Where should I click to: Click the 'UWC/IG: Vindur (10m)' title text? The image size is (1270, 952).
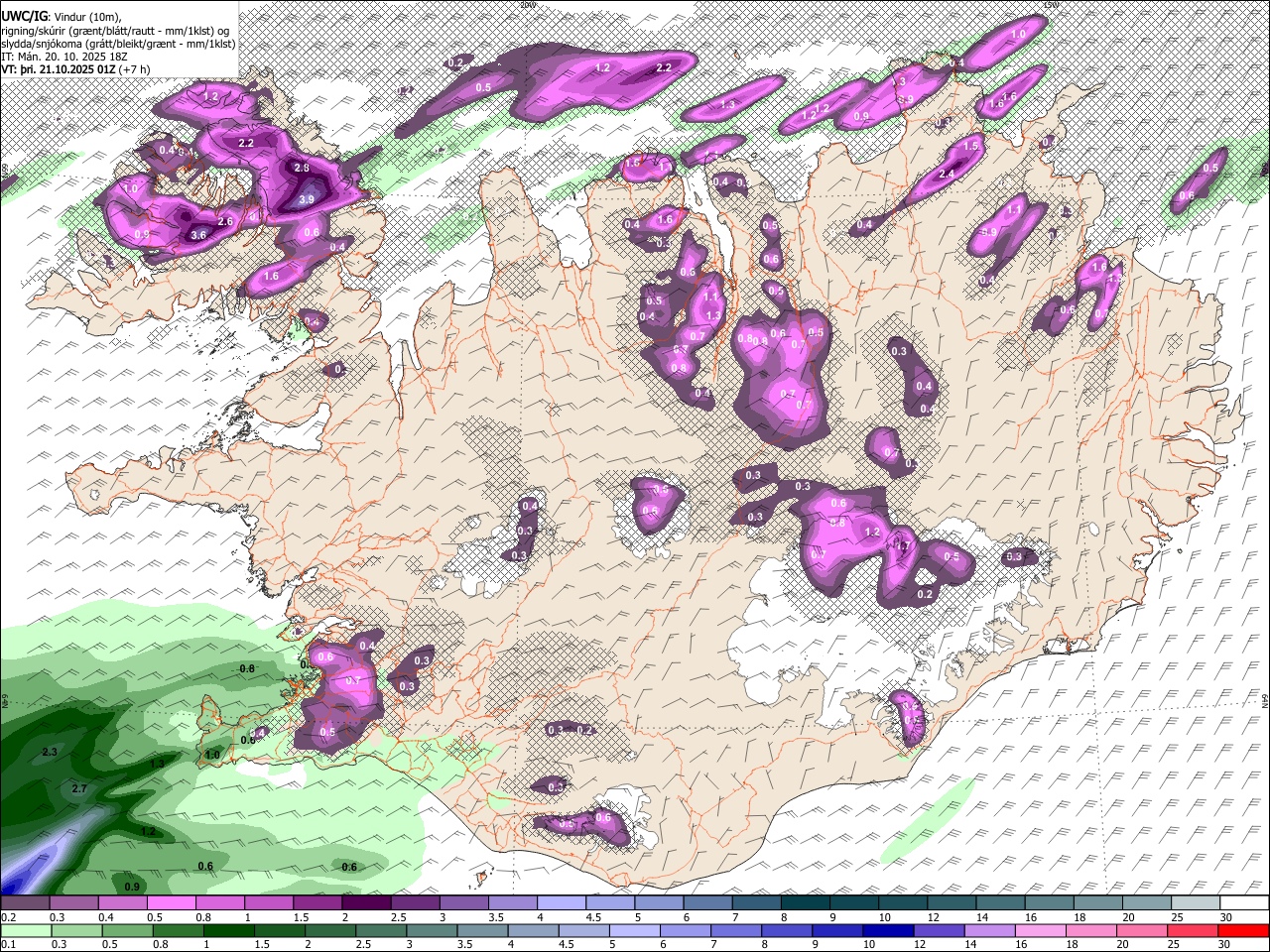[63, 17]
